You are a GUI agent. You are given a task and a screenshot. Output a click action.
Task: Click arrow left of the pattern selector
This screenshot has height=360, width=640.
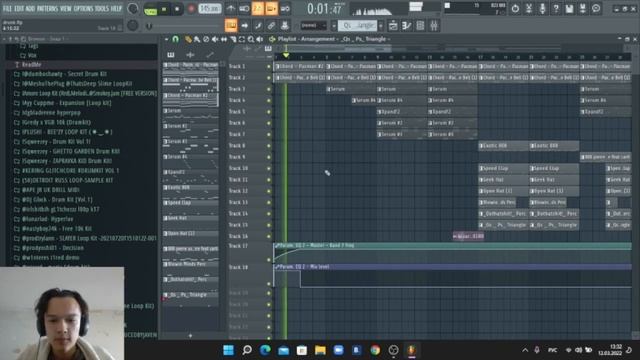click(x=333, y=26)
